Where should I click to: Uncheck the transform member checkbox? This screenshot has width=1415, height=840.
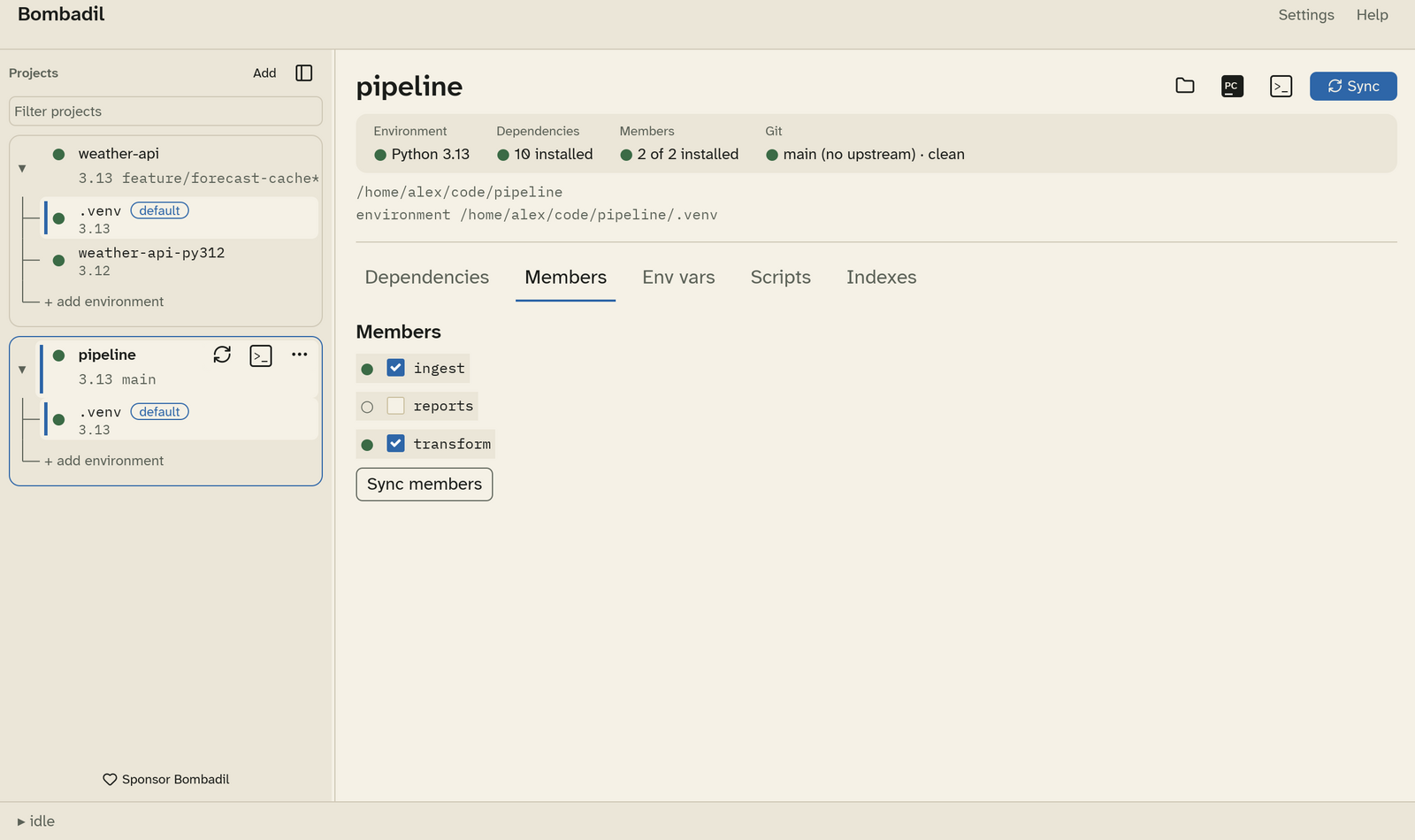(395, 443)
